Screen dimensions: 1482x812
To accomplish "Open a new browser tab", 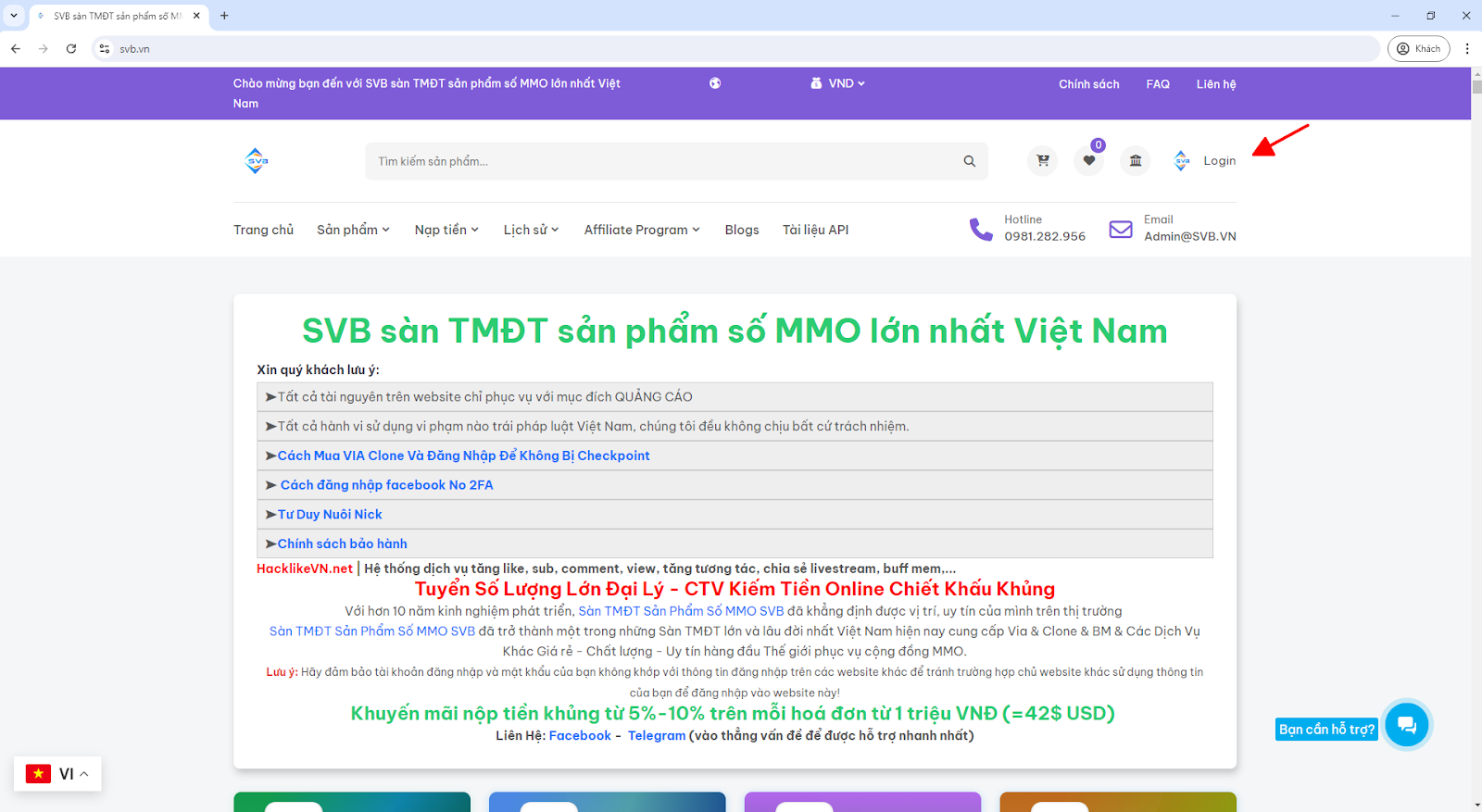I will 224,16.
